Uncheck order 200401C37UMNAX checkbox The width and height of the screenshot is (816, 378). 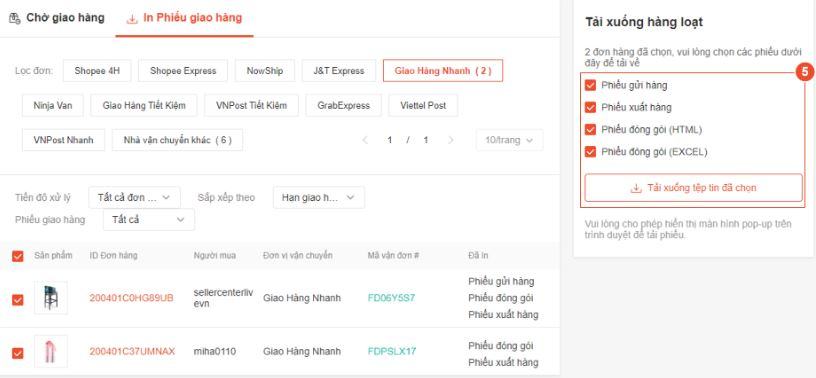[18, 353]
